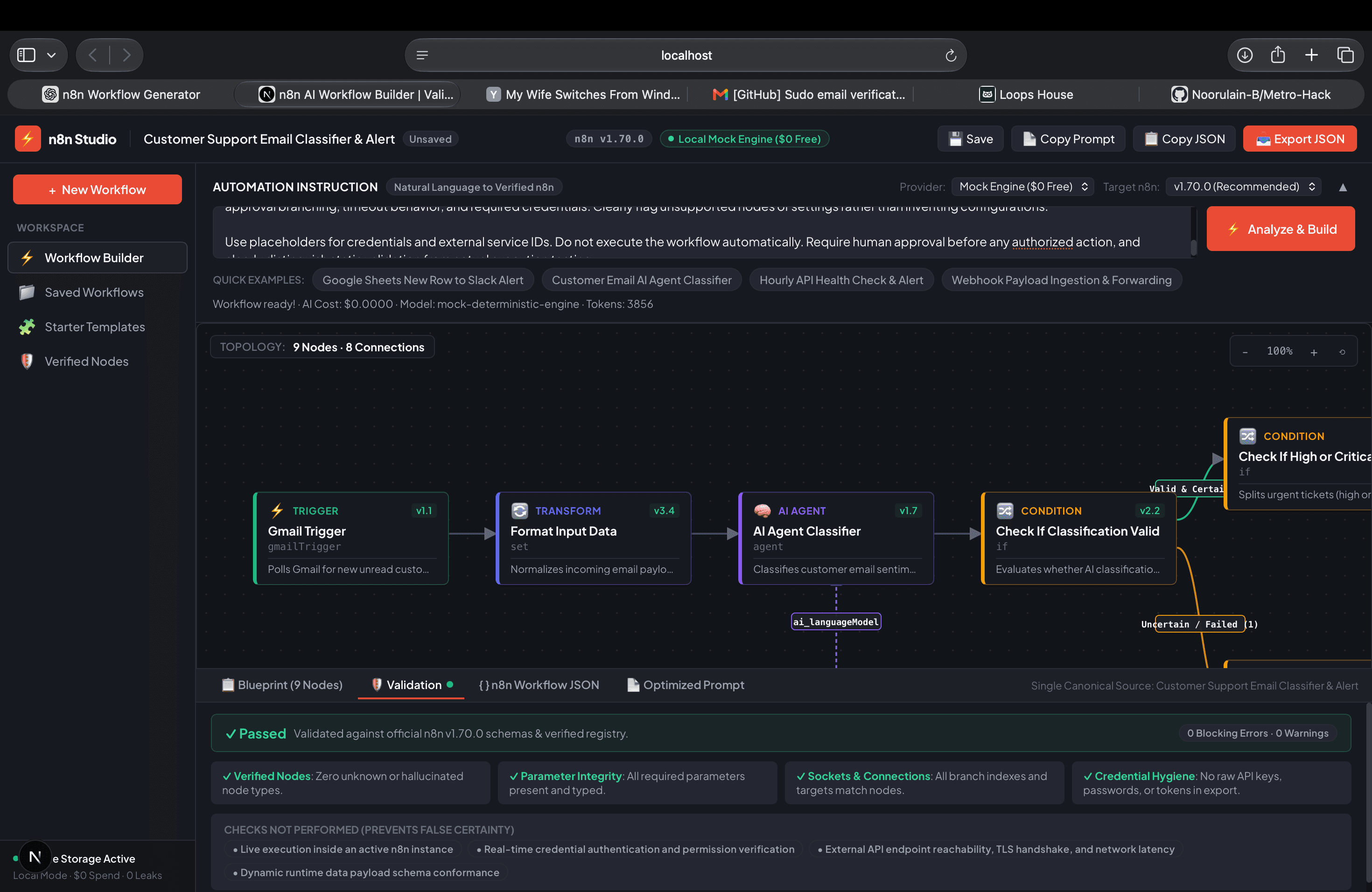Zoom out canvas with minus button

pyautogui.click(x=1245, y=352)
